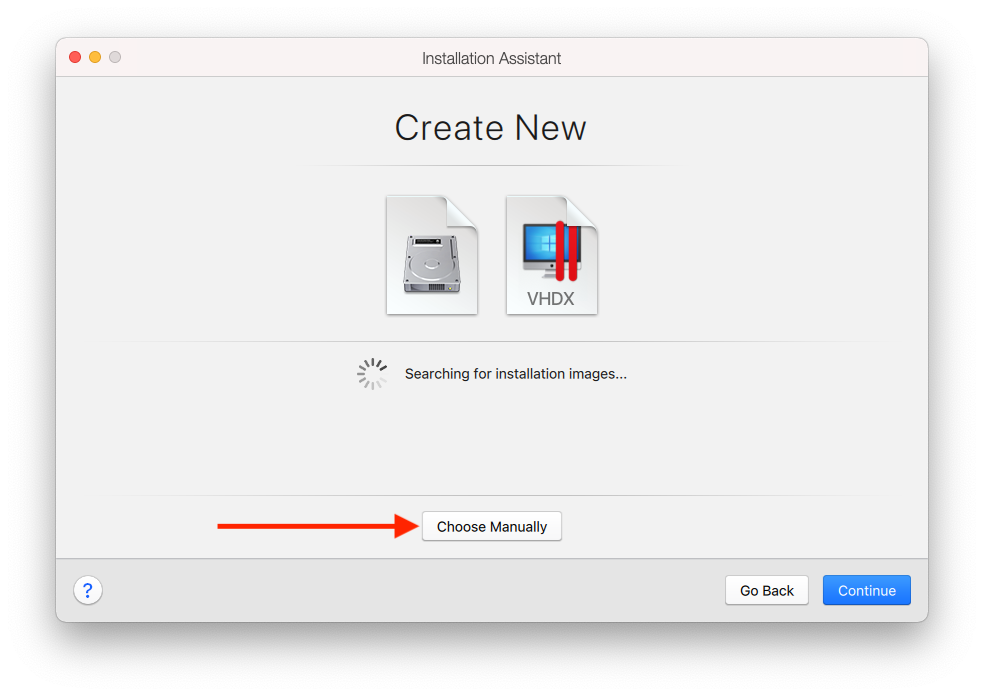Click the VHDX label on the file icon

click(550, 298)
